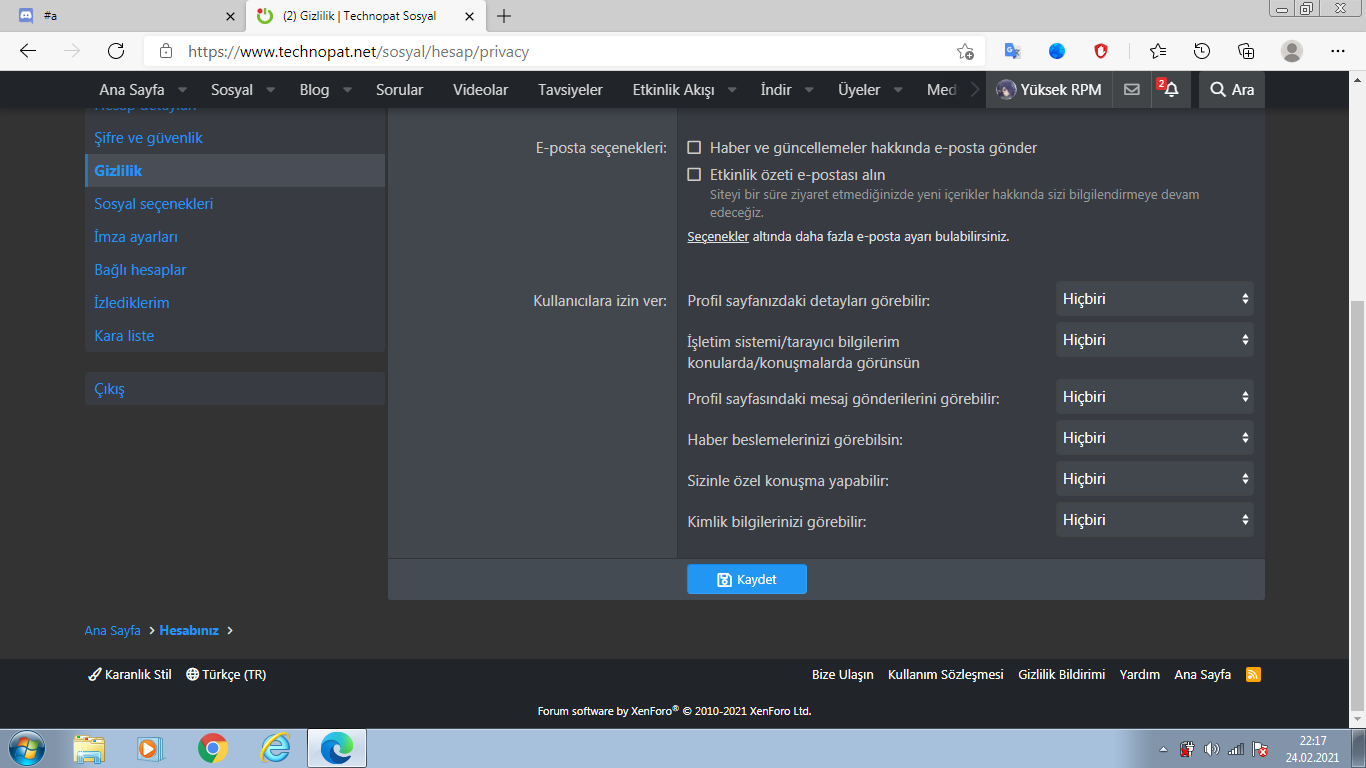Open the browser Settings and more menu

pyautogui.click(x=1338, y=51)
